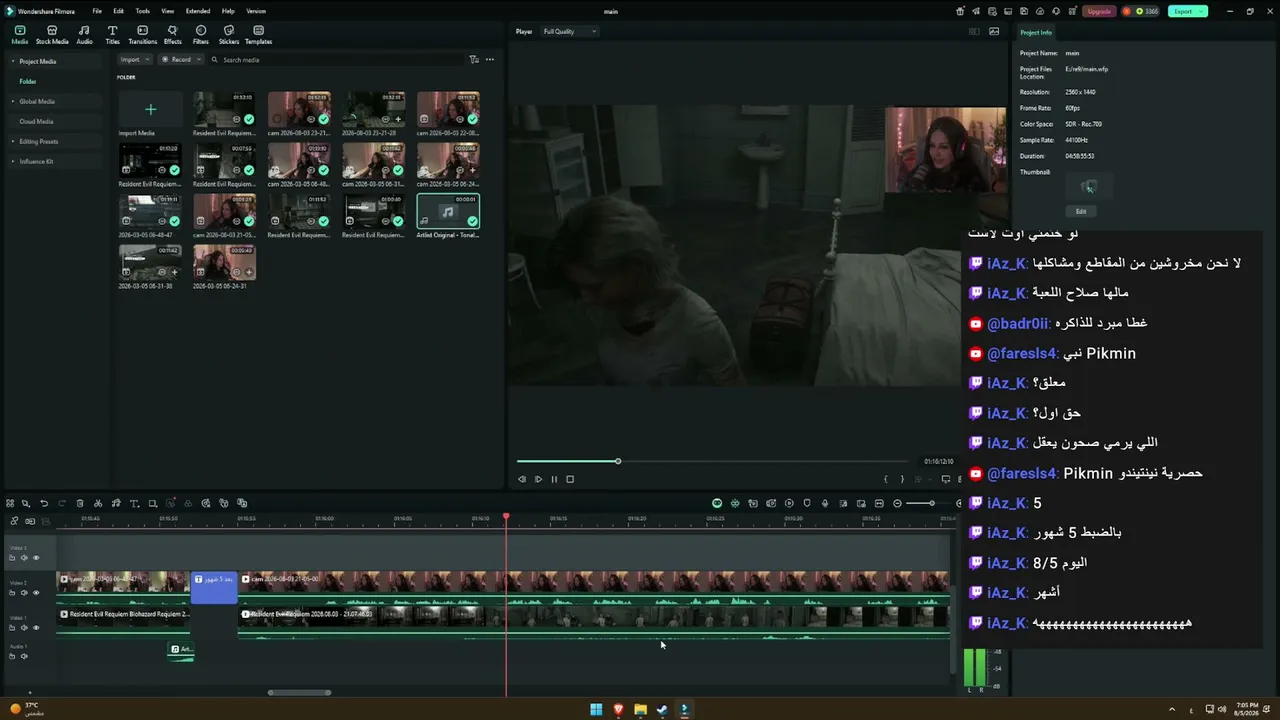Open the Templates tab
This screenshot has width=1280, height=720.
click(x=259, y=35)
